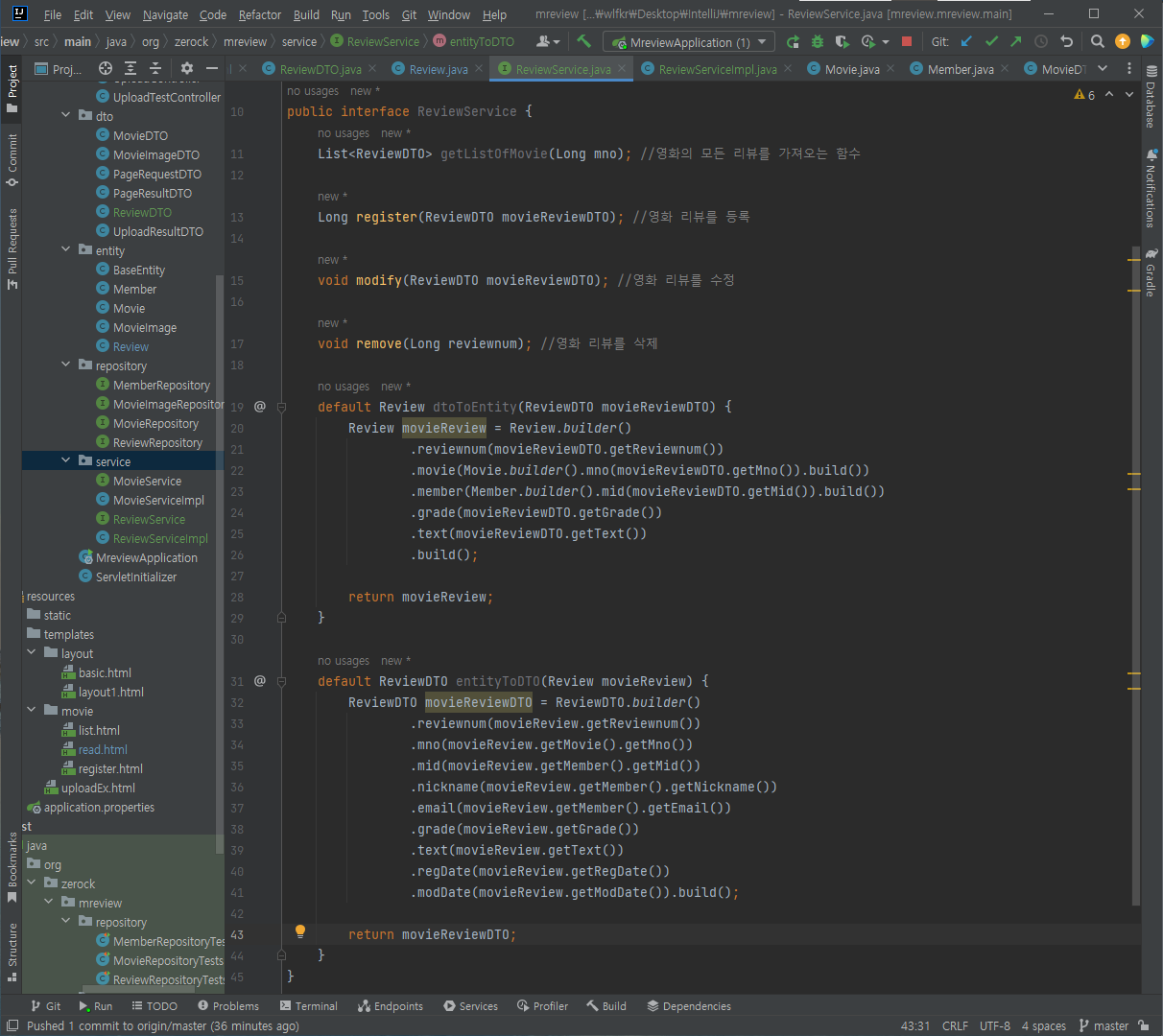Open the Database tool window
Viewport: 1163px width, 1036px height.
(x=1151, y=99)
